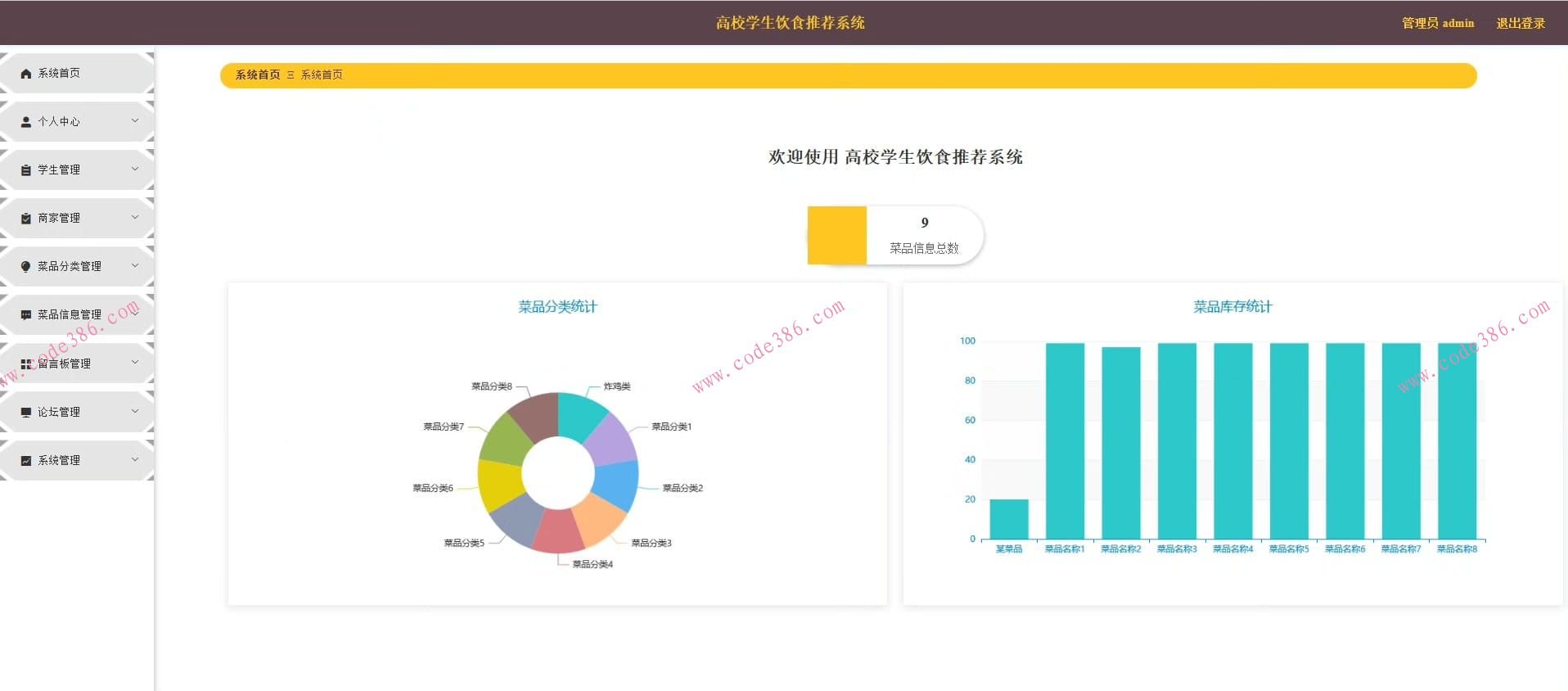Click the bar above 菜品名称1

click(1065, 441)
